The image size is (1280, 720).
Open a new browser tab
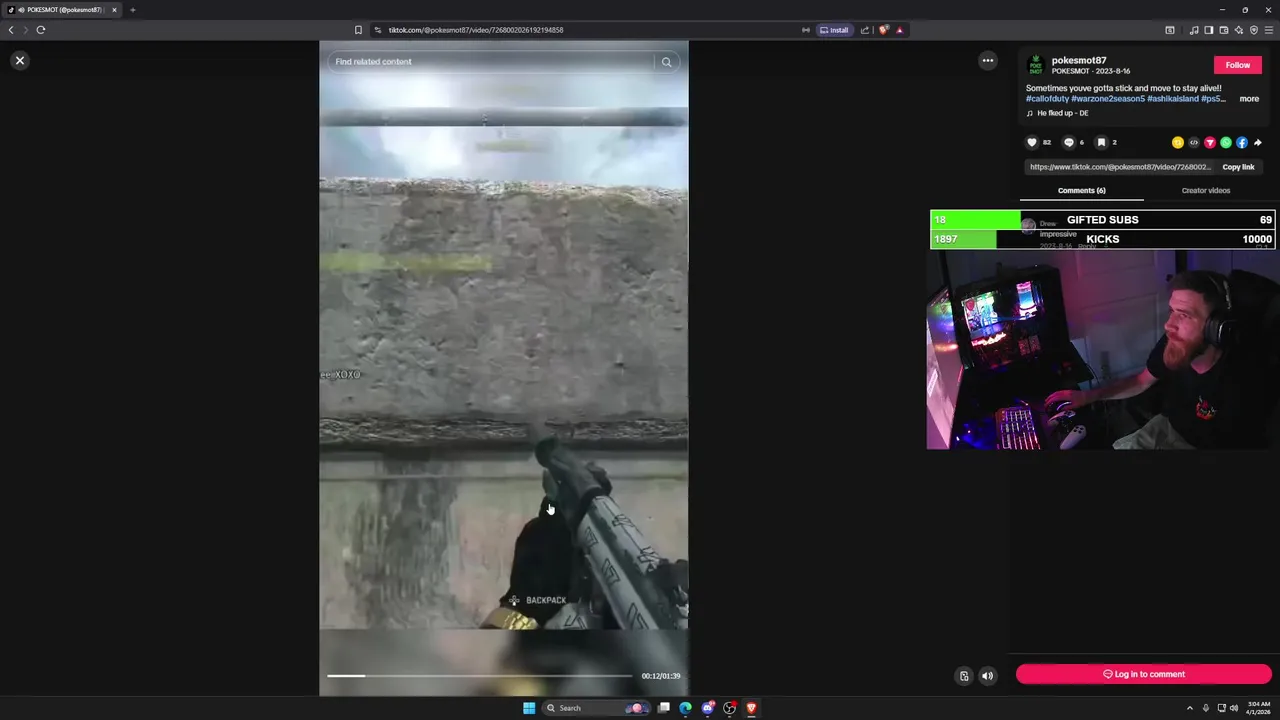click(x=132, y=10)
